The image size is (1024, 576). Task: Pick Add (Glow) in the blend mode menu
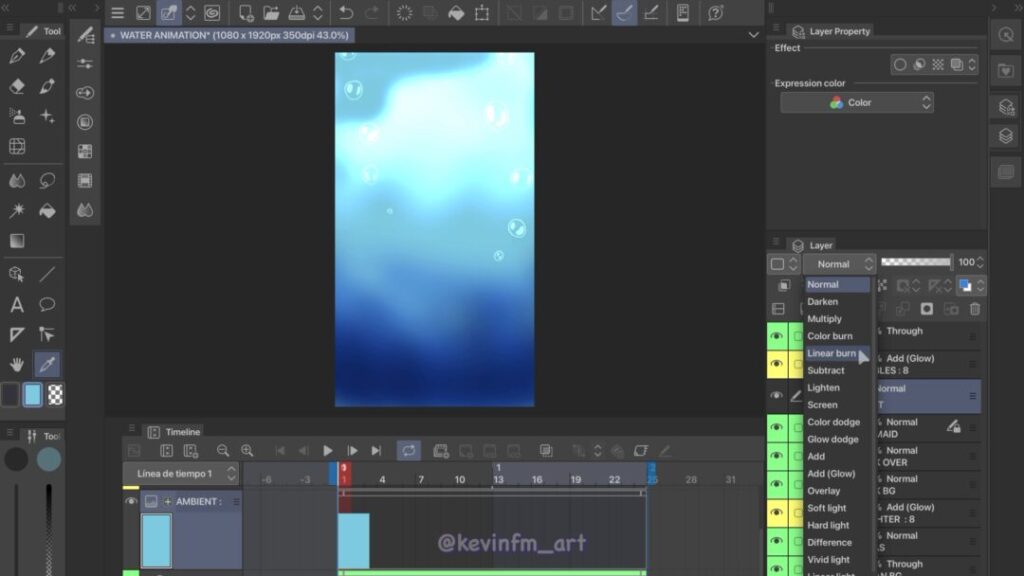(x=831, y=473)
